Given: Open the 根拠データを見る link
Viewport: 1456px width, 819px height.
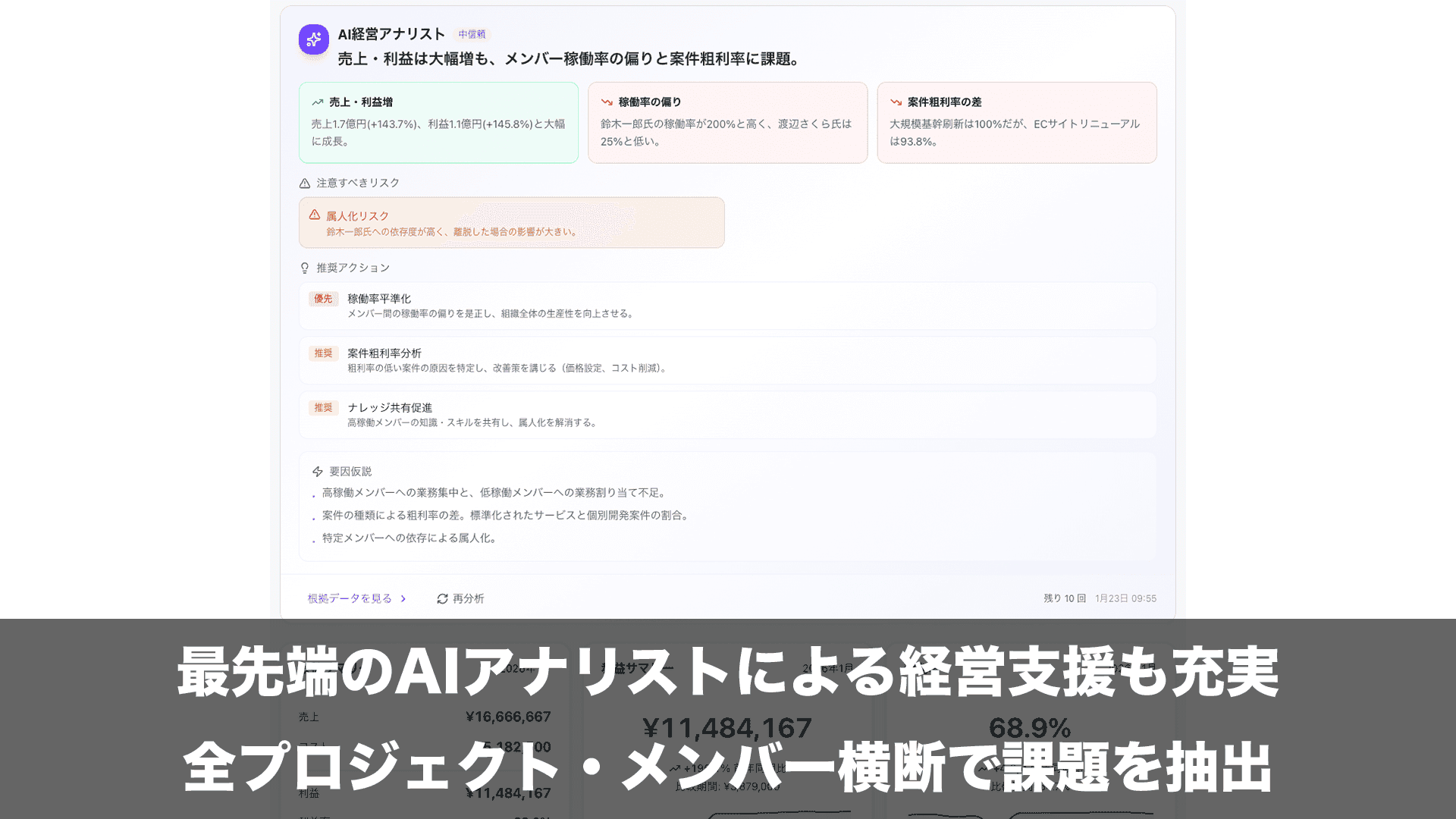Looking at the screenshot, I should 349,598.
